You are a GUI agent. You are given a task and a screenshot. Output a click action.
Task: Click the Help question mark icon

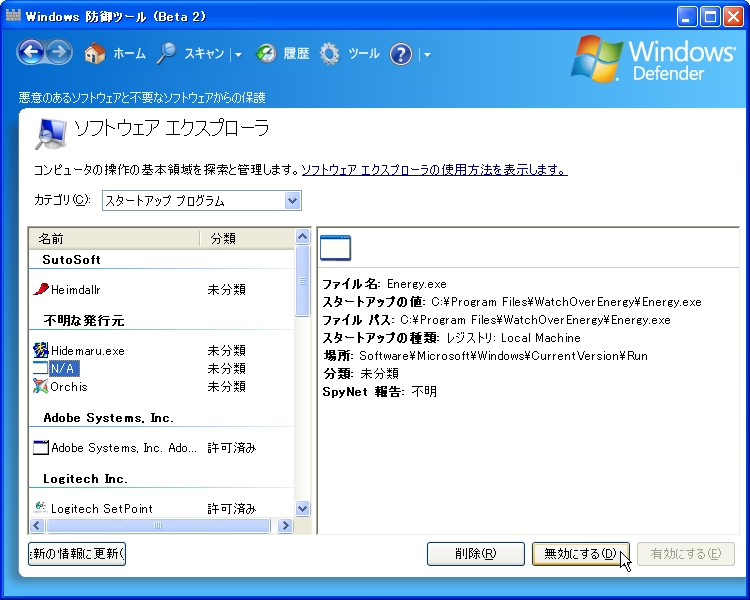401,54
